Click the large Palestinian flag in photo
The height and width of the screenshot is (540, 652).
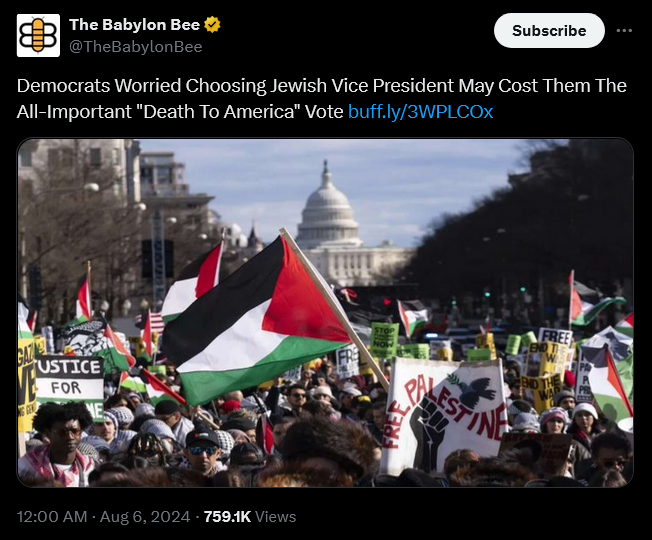coord(258,320)
